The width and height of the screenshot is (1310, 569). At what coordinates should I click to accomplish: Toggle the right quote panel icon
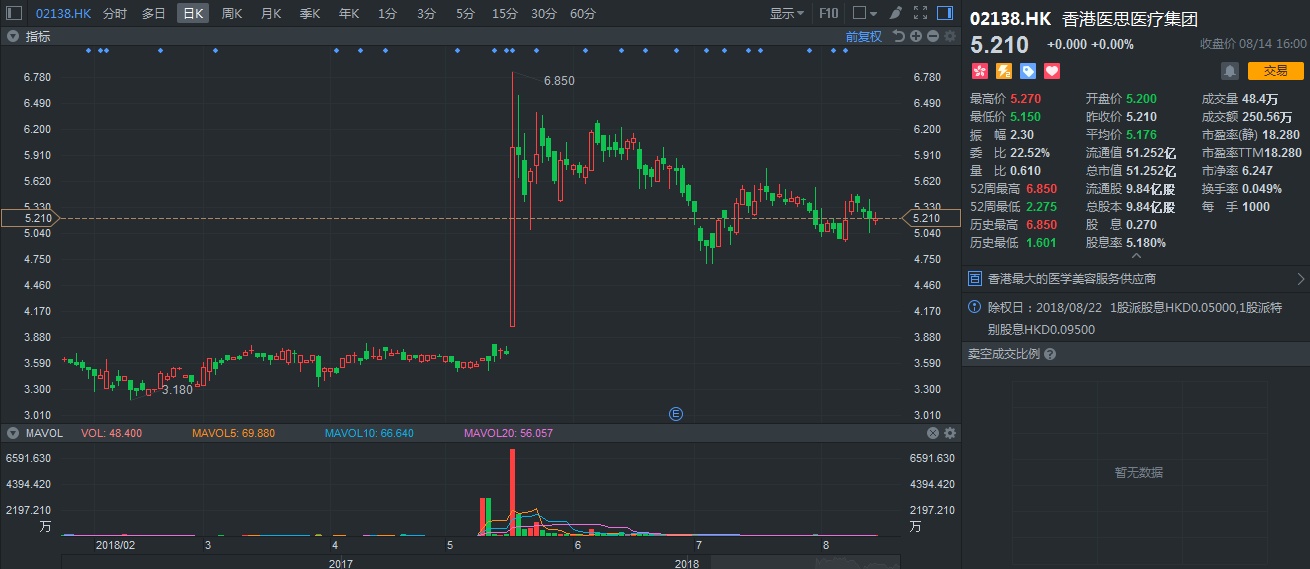946,14
